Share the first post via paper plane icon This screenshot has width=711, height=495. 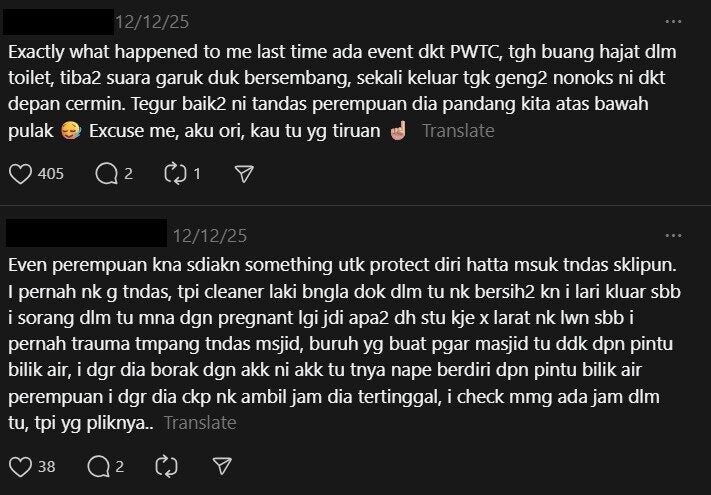pos(244,174)
